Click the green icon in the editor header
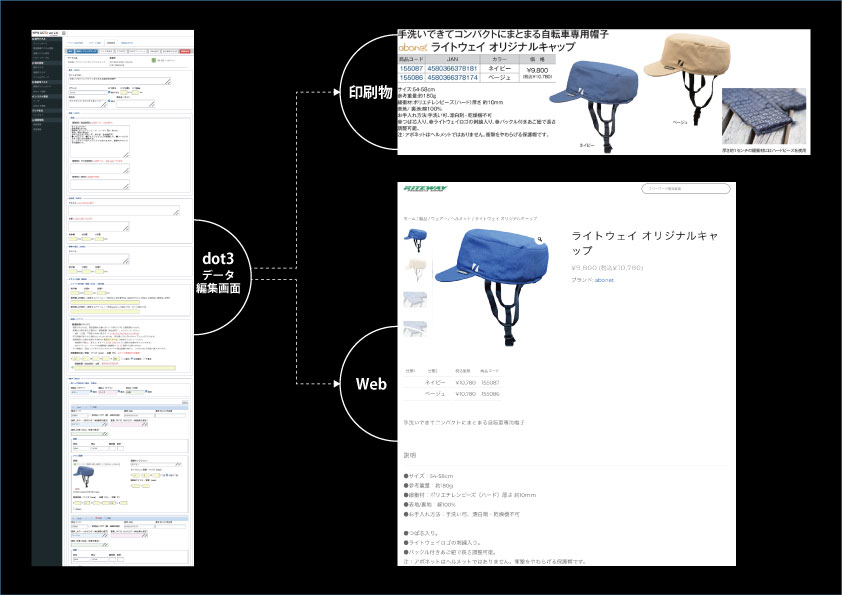The width and height of the screenshot is (842, 595). (x=153, y=60)
